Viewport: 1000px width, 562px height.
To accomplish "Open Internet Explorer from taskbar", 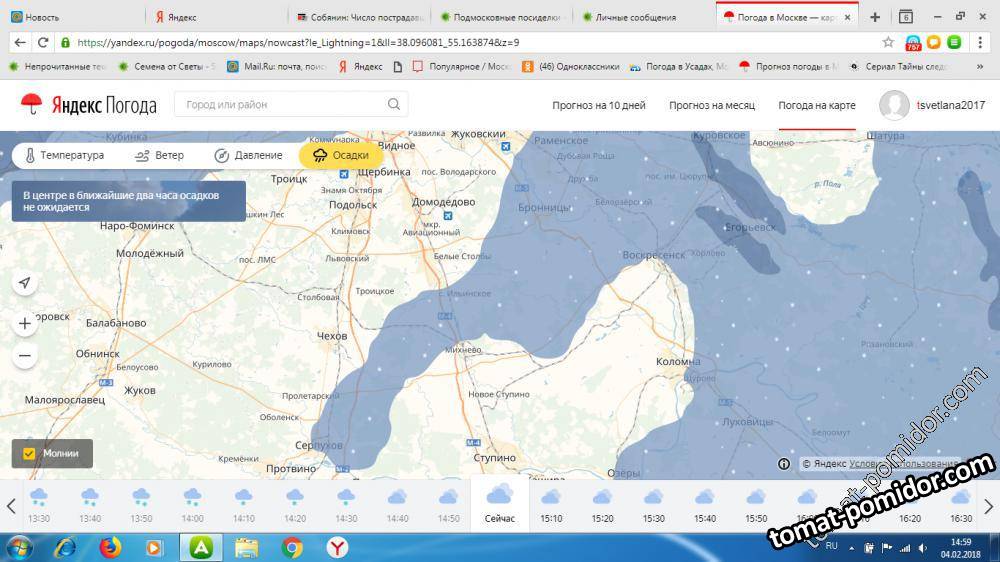I will 65,548.
